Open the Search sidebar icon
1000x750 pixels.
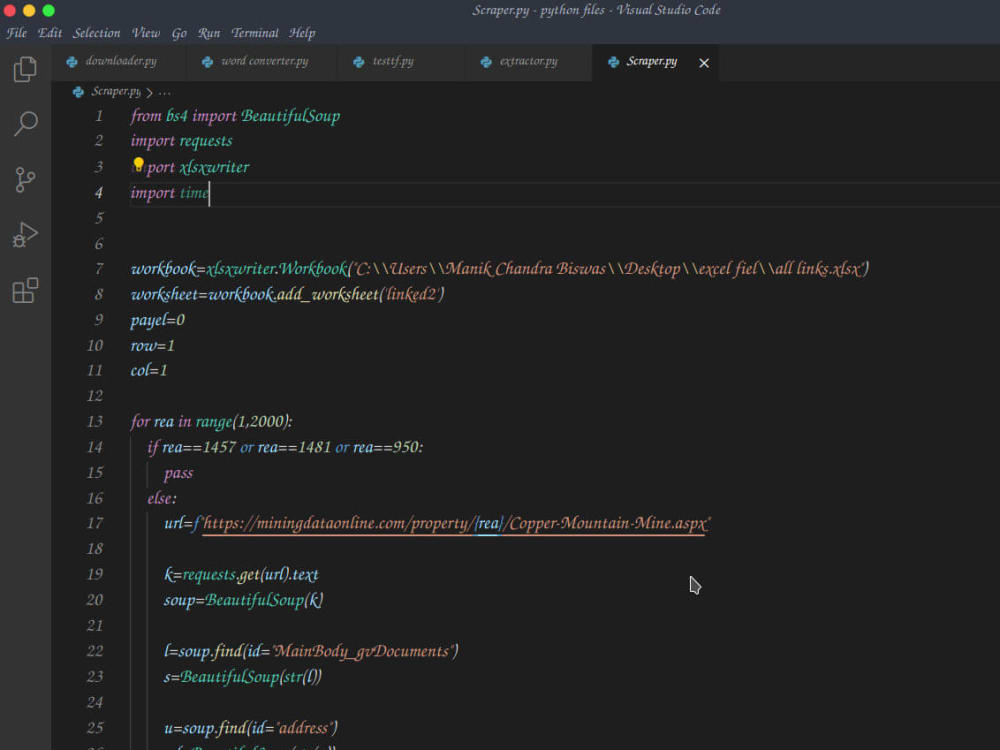click(25, 123)
